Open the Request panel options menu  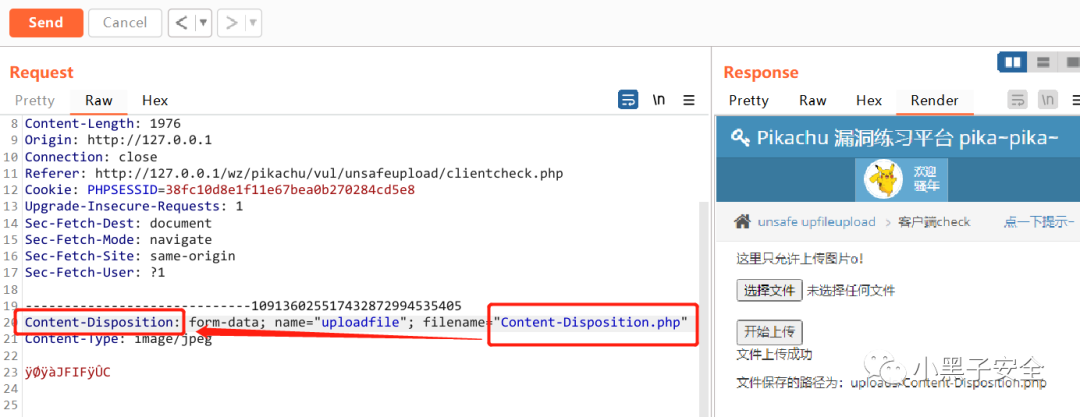coord(689,100)
